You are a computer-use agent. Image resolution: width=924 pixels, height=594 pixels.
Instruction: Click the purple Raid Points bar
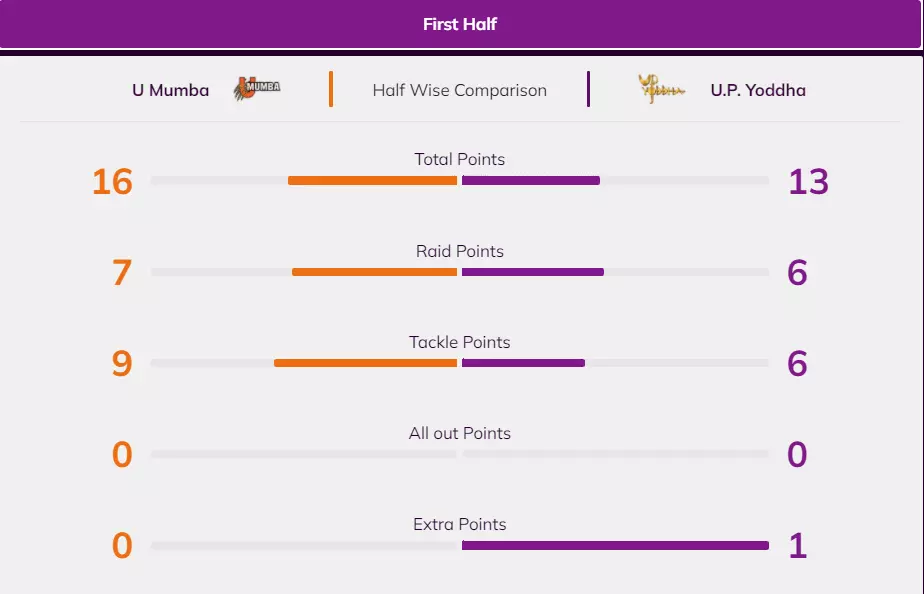click(x=533, y=272)
